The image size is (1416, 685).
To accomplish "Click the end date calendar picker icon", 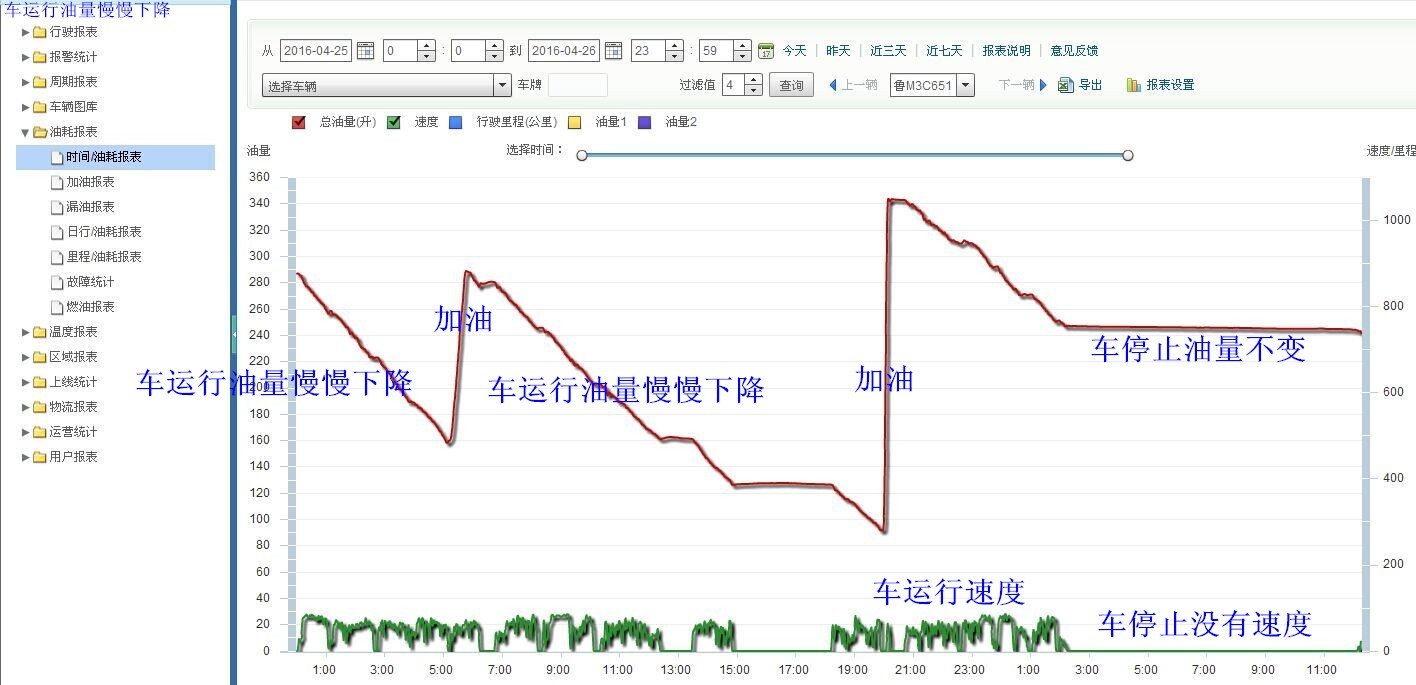I will (x=612, y=50).
